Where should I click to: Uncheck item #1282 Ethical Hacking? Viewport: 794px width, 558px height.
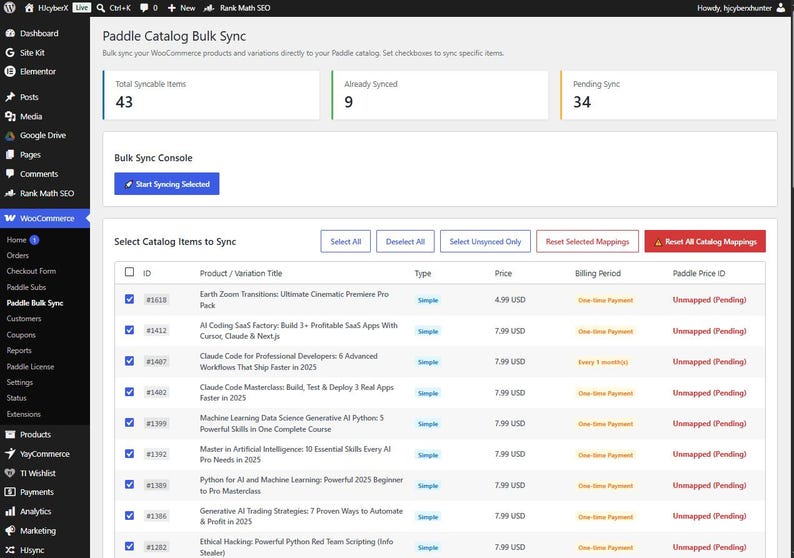coord(130,546)
